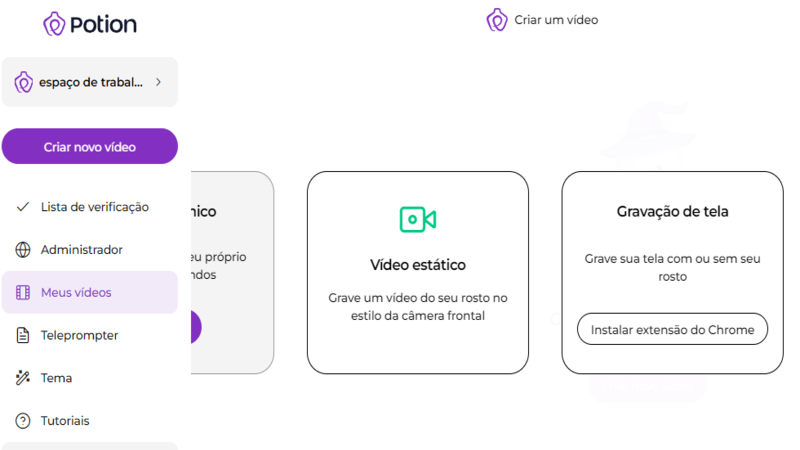This screenshot has height=450, width=800.
Task: Click Instalar extensão do Chrome button
Action: tap(672, 329)
